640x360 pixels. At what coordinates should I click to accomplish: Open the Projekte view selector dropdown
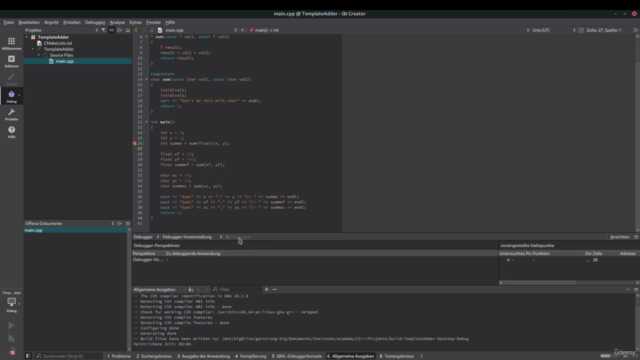(61, 30)
